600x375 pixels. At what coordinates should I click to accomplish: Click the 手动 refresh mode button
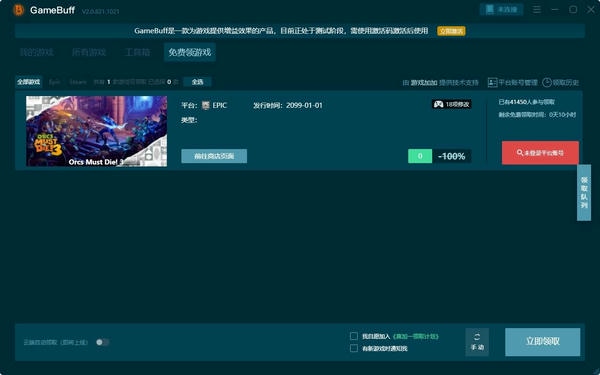(477, 342)
